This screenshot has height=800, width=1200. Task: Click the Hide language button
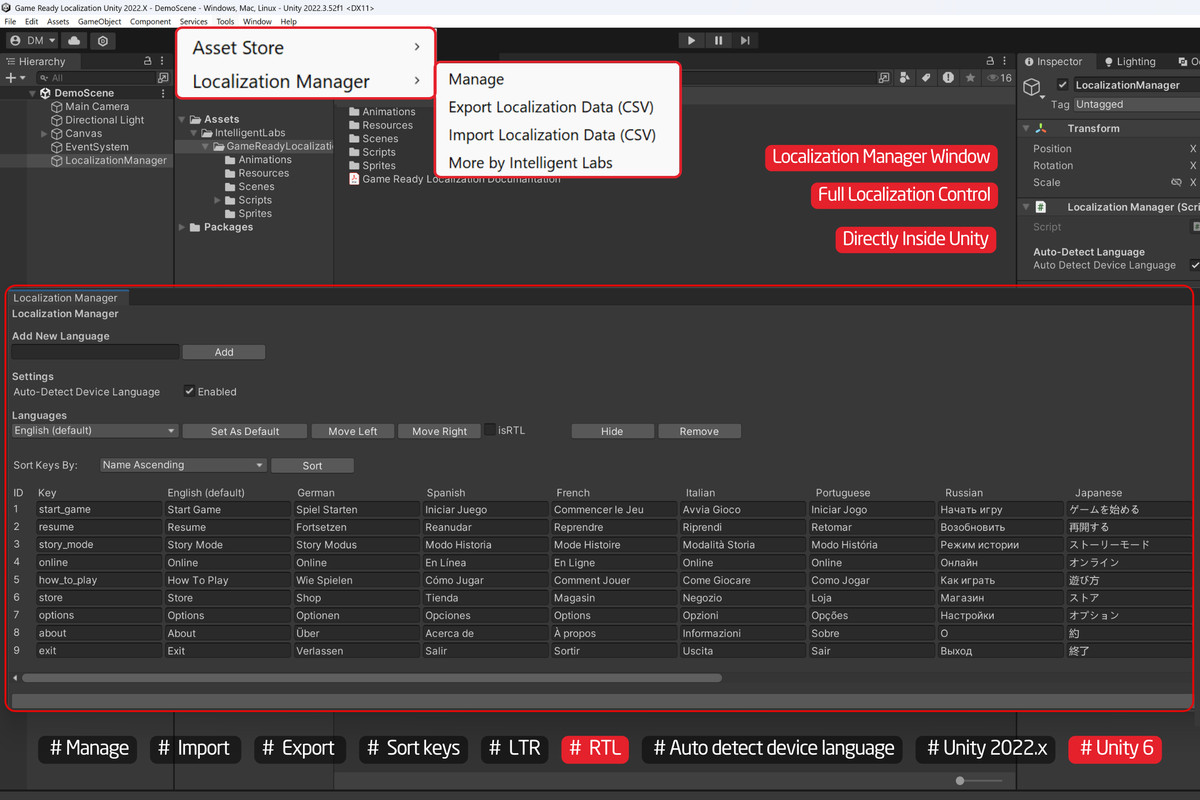pyautogui.click(x=612, y=431)
